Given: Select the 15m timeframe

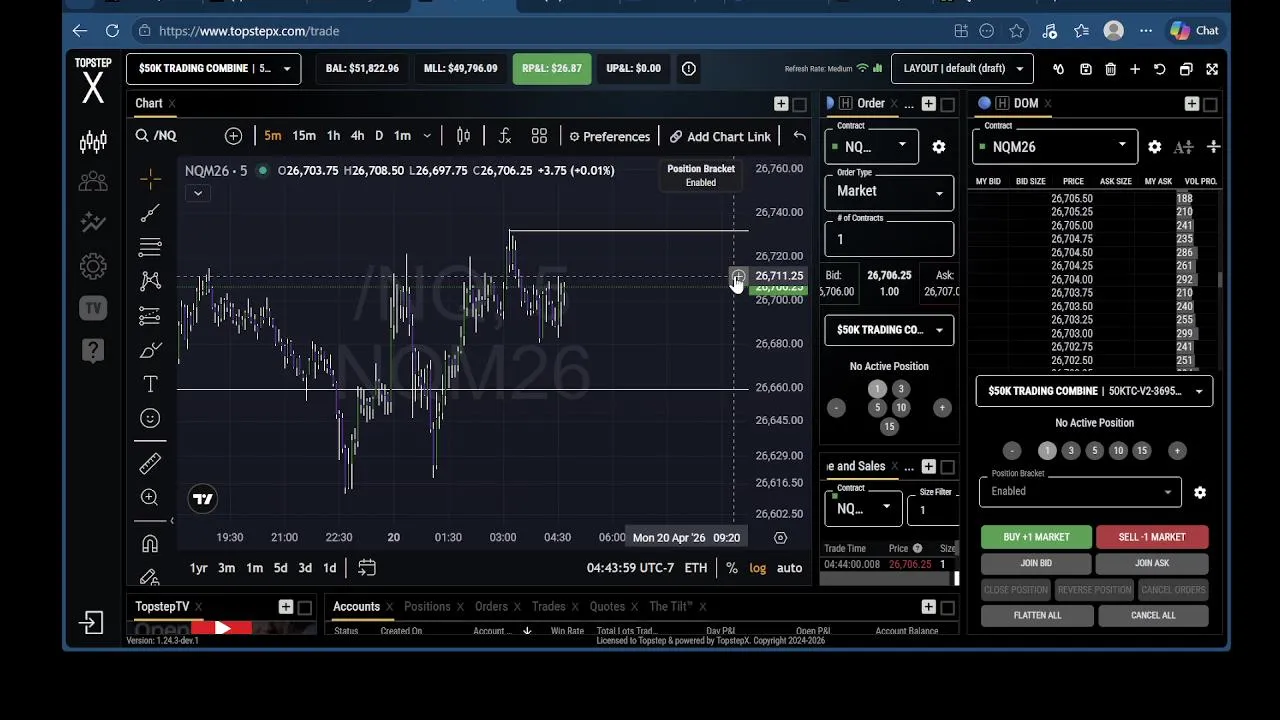Looking at the screenshot, I should (x=304, y=136).
